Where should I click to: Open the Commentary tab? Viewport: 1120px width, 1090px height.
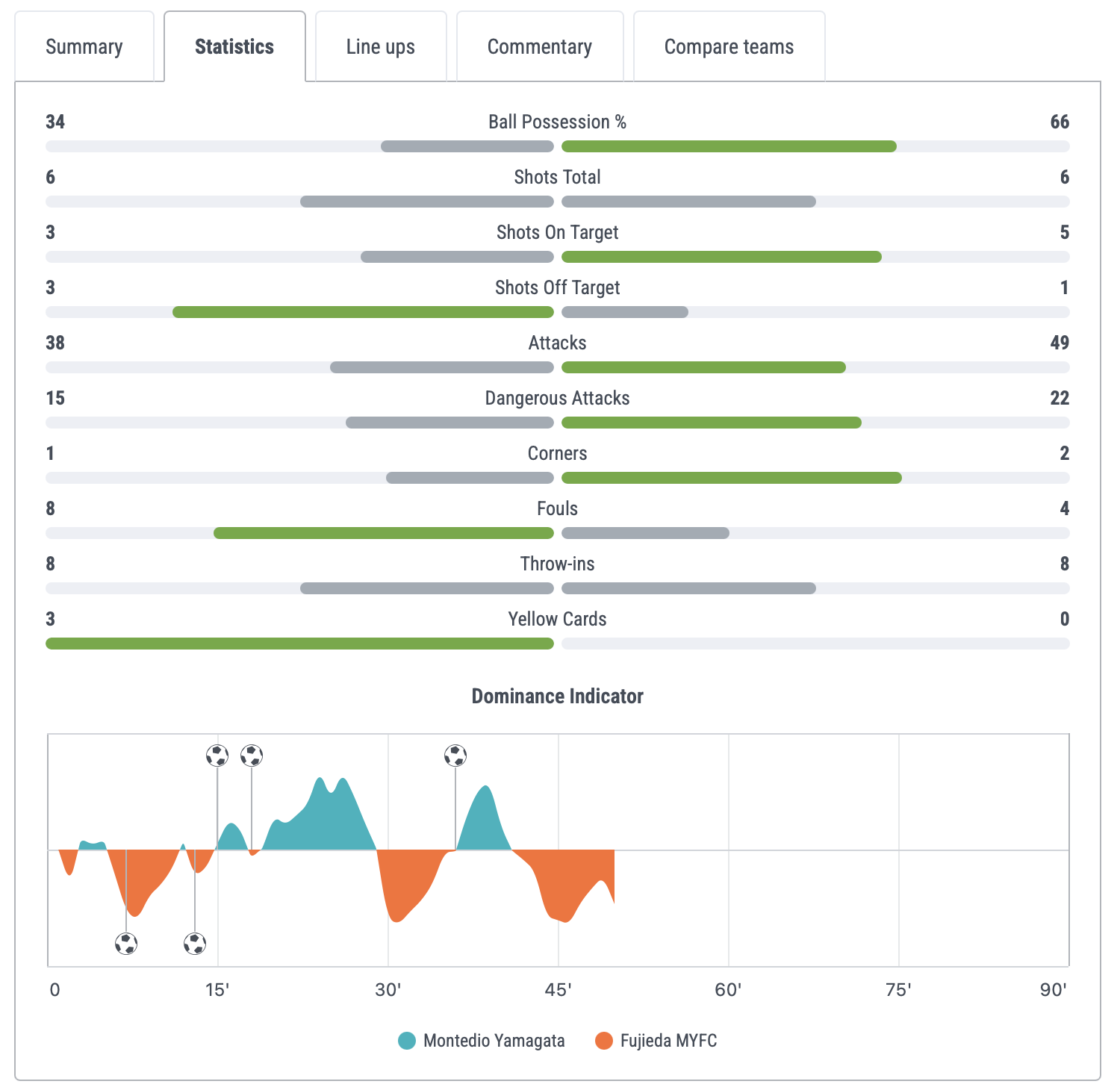coord(540,46)
